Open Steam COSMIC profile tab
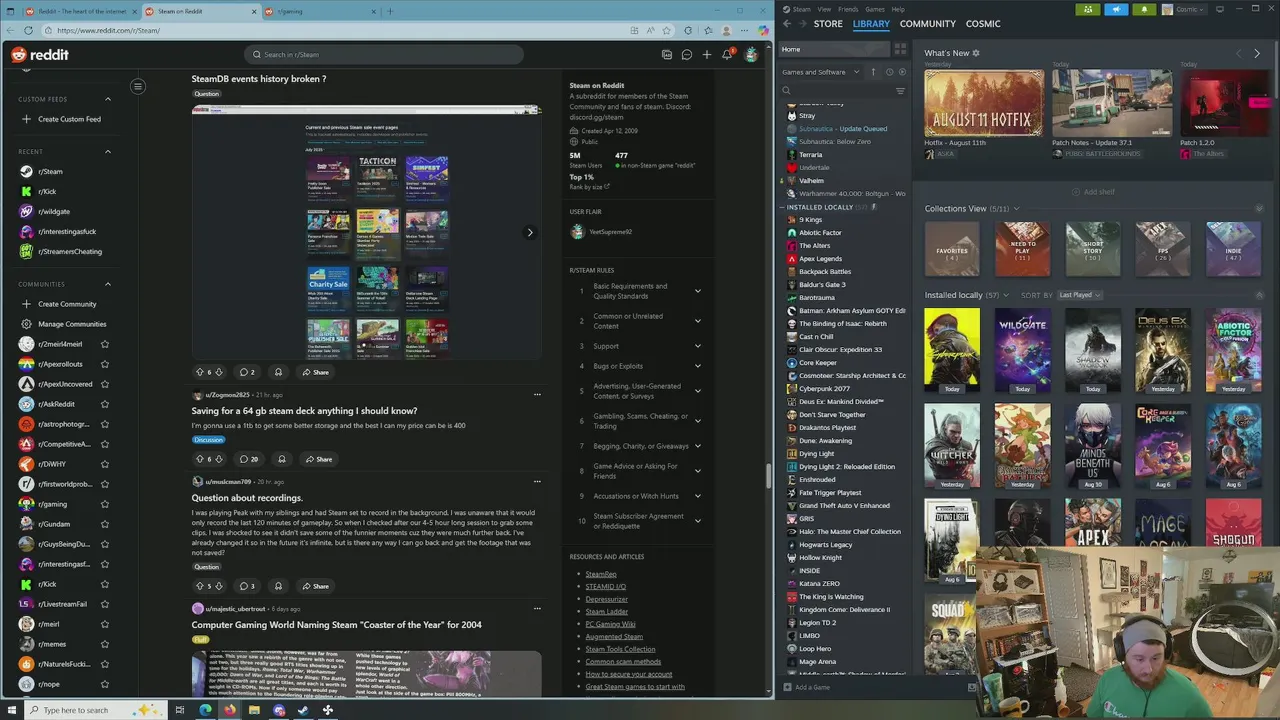 pos(983,23)
